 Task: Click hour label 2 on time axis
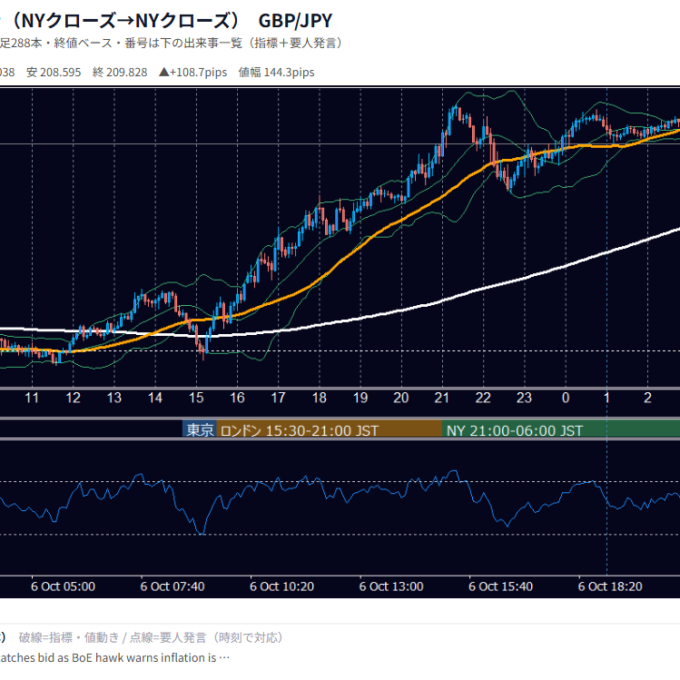647,398
